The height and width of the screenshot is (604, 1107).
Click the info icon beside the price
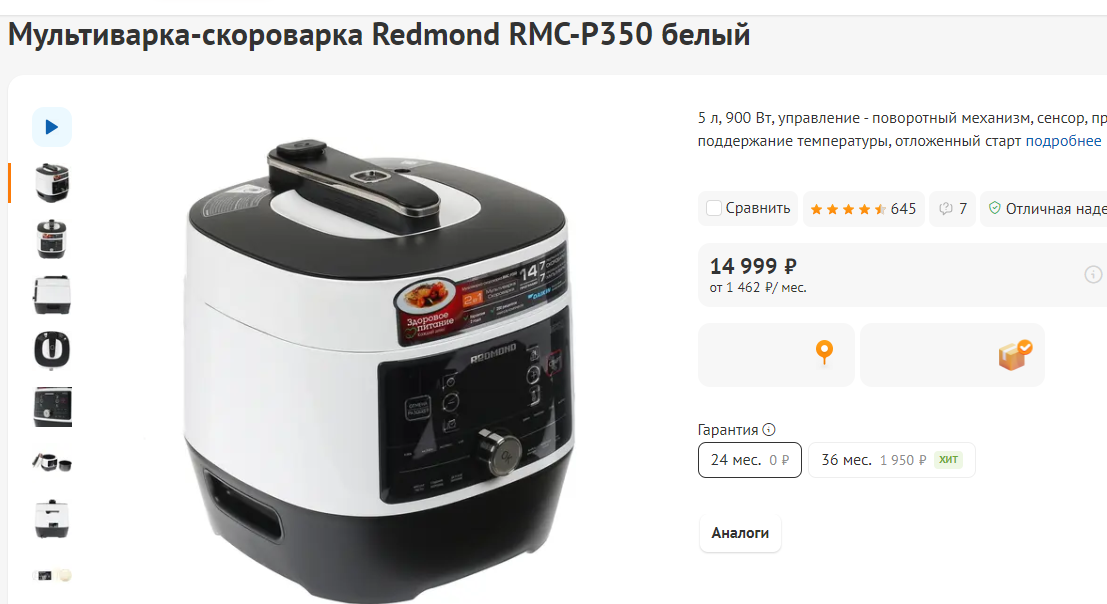[x=1093, y=274]
